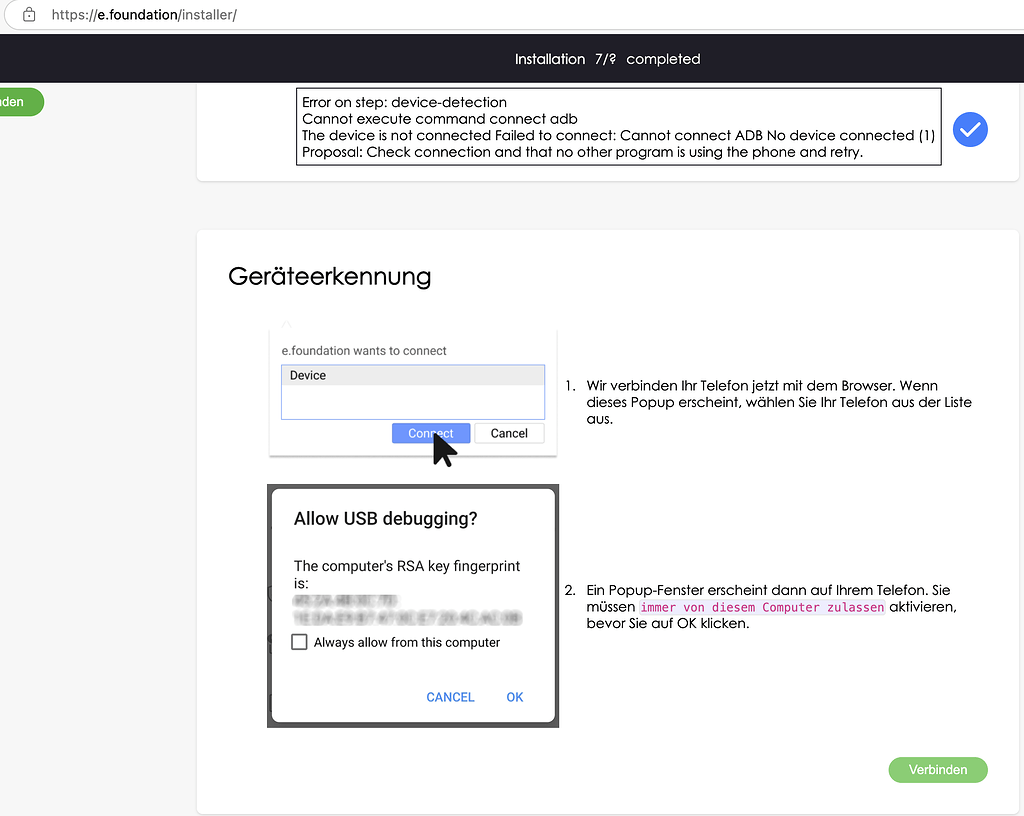1024x816 pixels.
Task: Tick Always allow from this computer checkbox
Action: click(x=299, y=642)
